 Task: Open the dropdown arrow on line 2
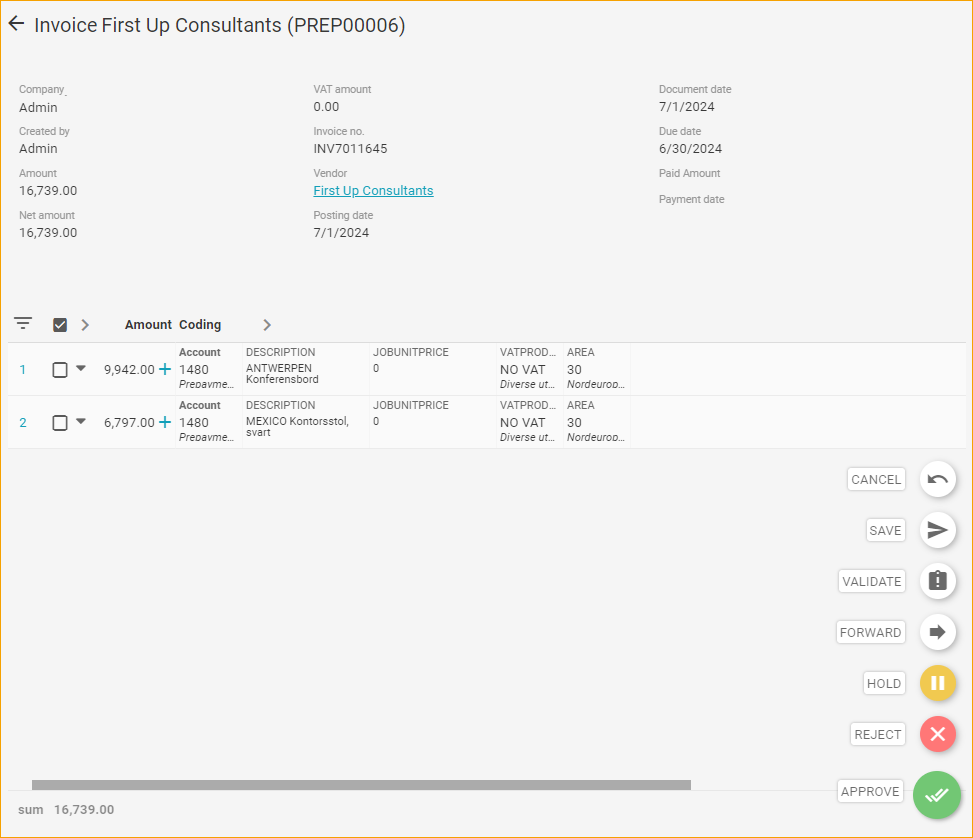click(x=81, y=421)
